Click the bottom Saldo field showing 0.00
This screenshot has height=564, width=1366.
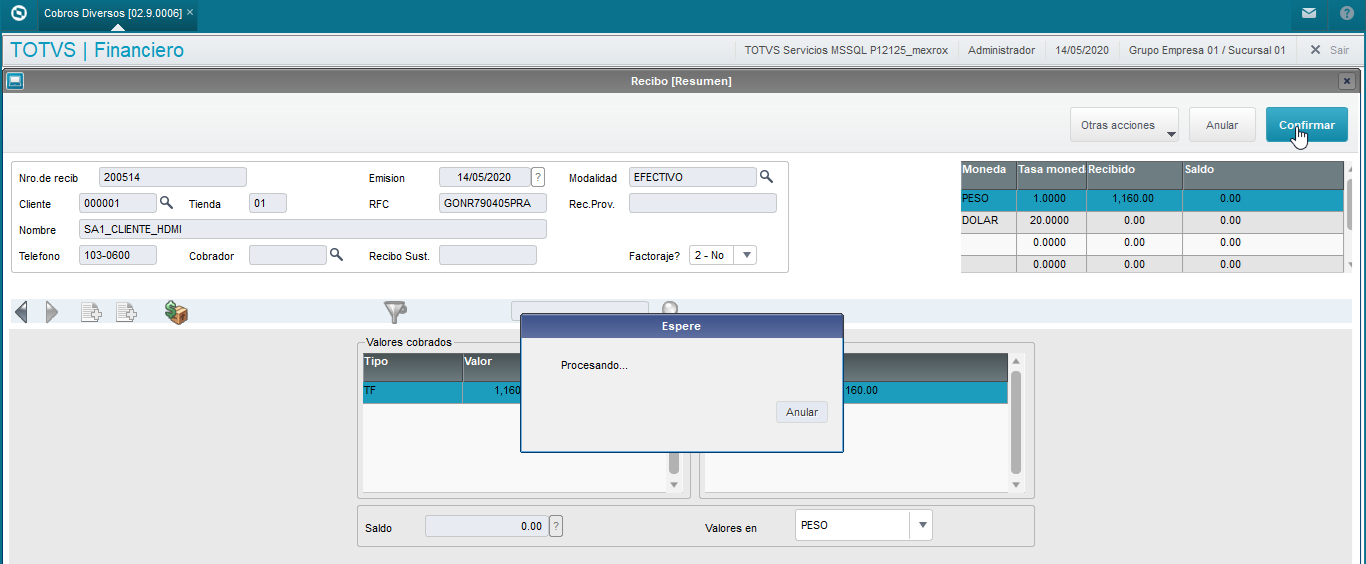coord(486,526)
